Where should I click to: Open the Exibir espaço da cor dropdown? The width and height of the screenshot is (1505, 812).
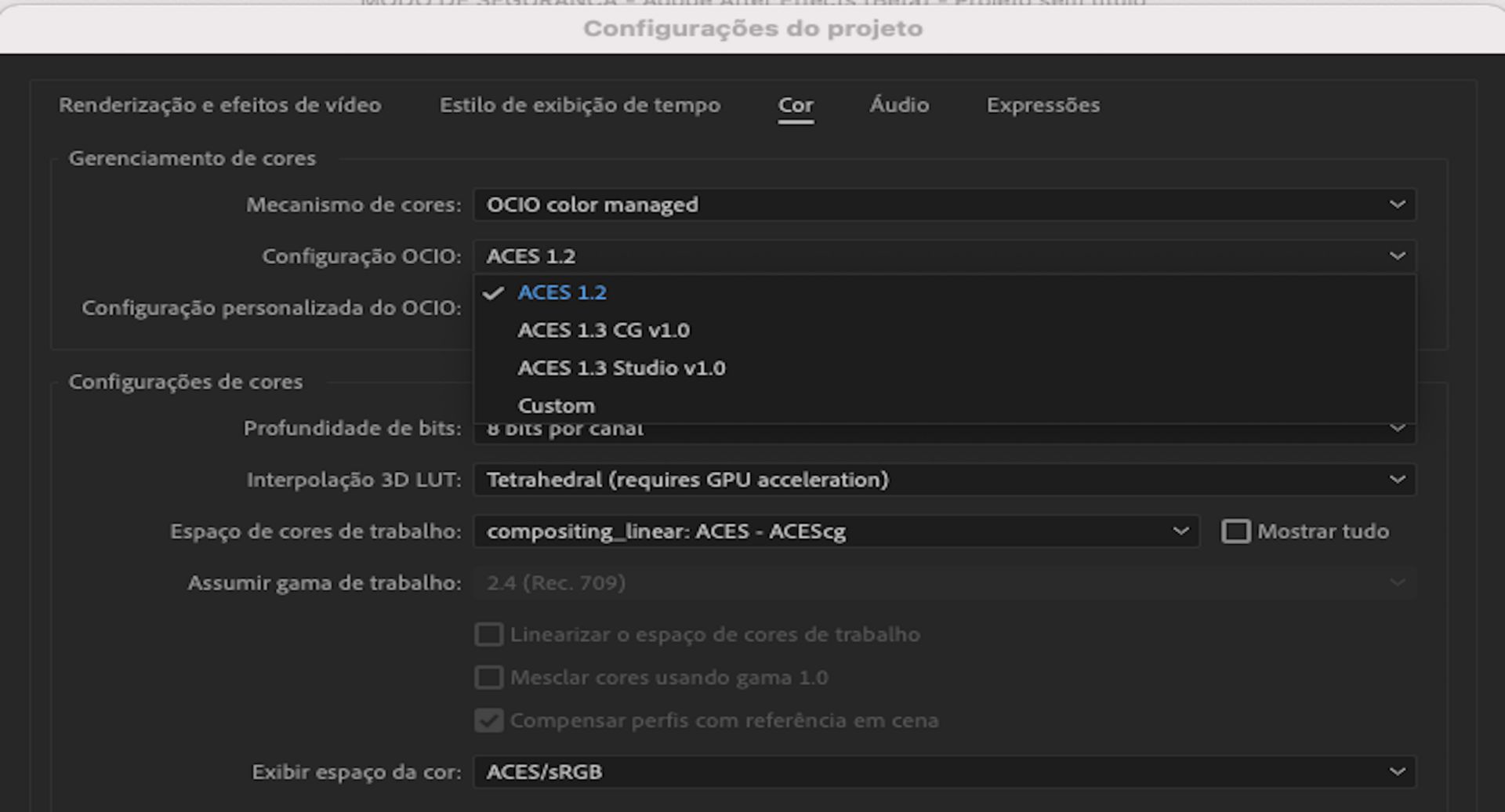coord(945,771)
